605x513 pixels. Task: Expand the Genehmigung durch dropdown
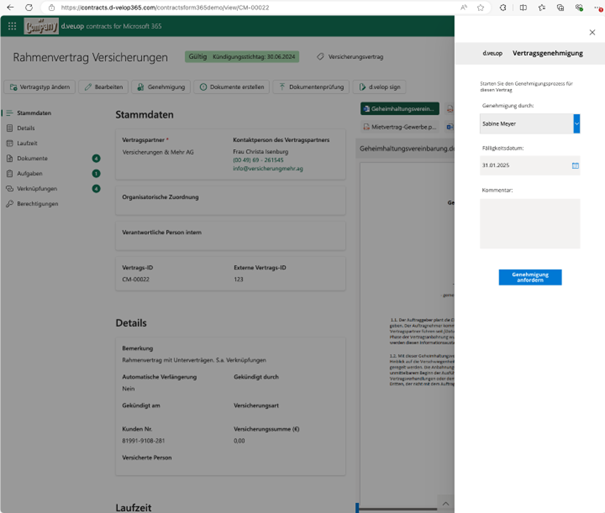pyautogui.click(x=576, y=124)
